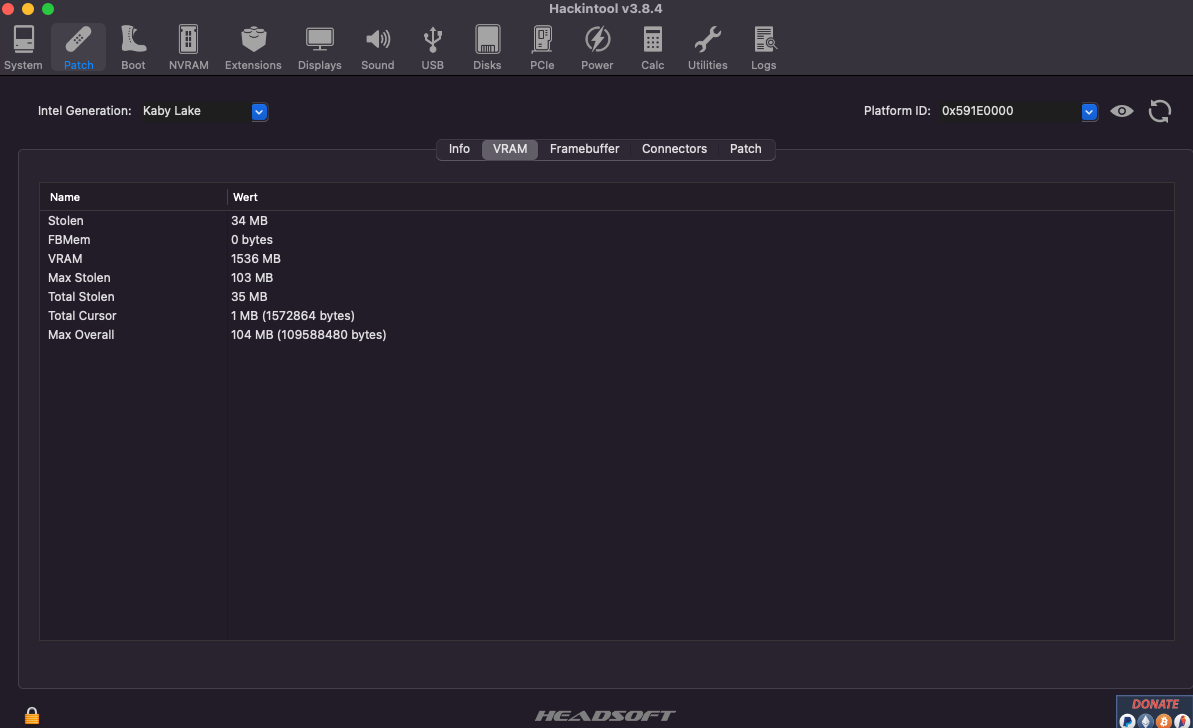Select the Max Stolen row
Image resolution: width=1193 pixels, height=728 pixels.
606,278
